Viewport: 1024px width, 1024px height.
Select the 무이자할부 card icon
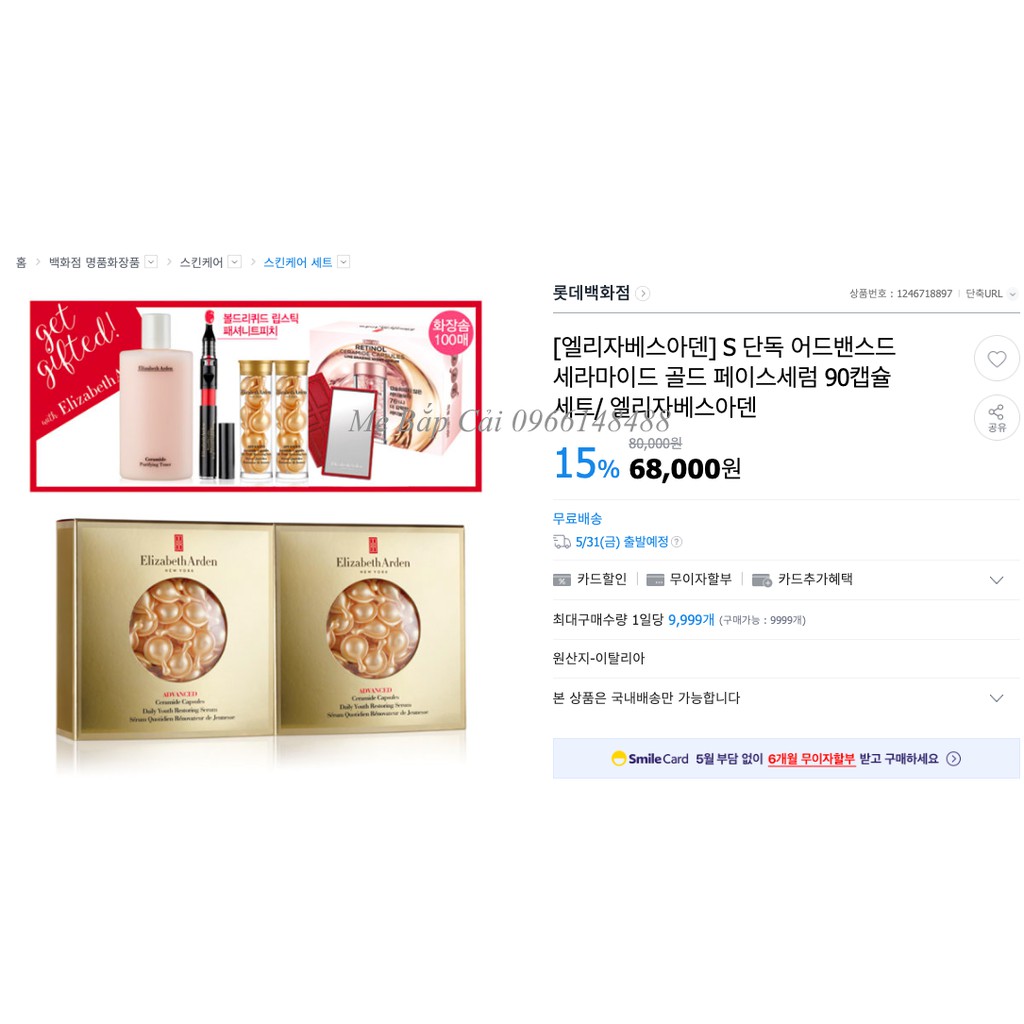pyautogui.click(x=655, y=580)
